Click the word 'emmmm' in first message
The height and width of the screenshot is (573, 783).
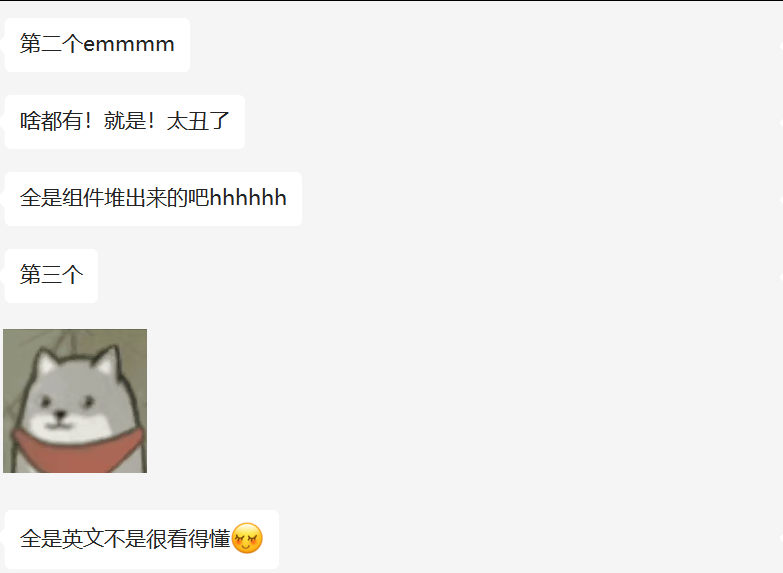point(129,44)
